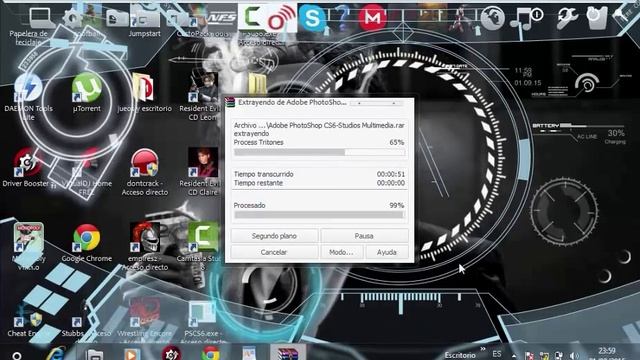Click the volume speaker tray icon
The image size is (640, 360).
(574, 356)
